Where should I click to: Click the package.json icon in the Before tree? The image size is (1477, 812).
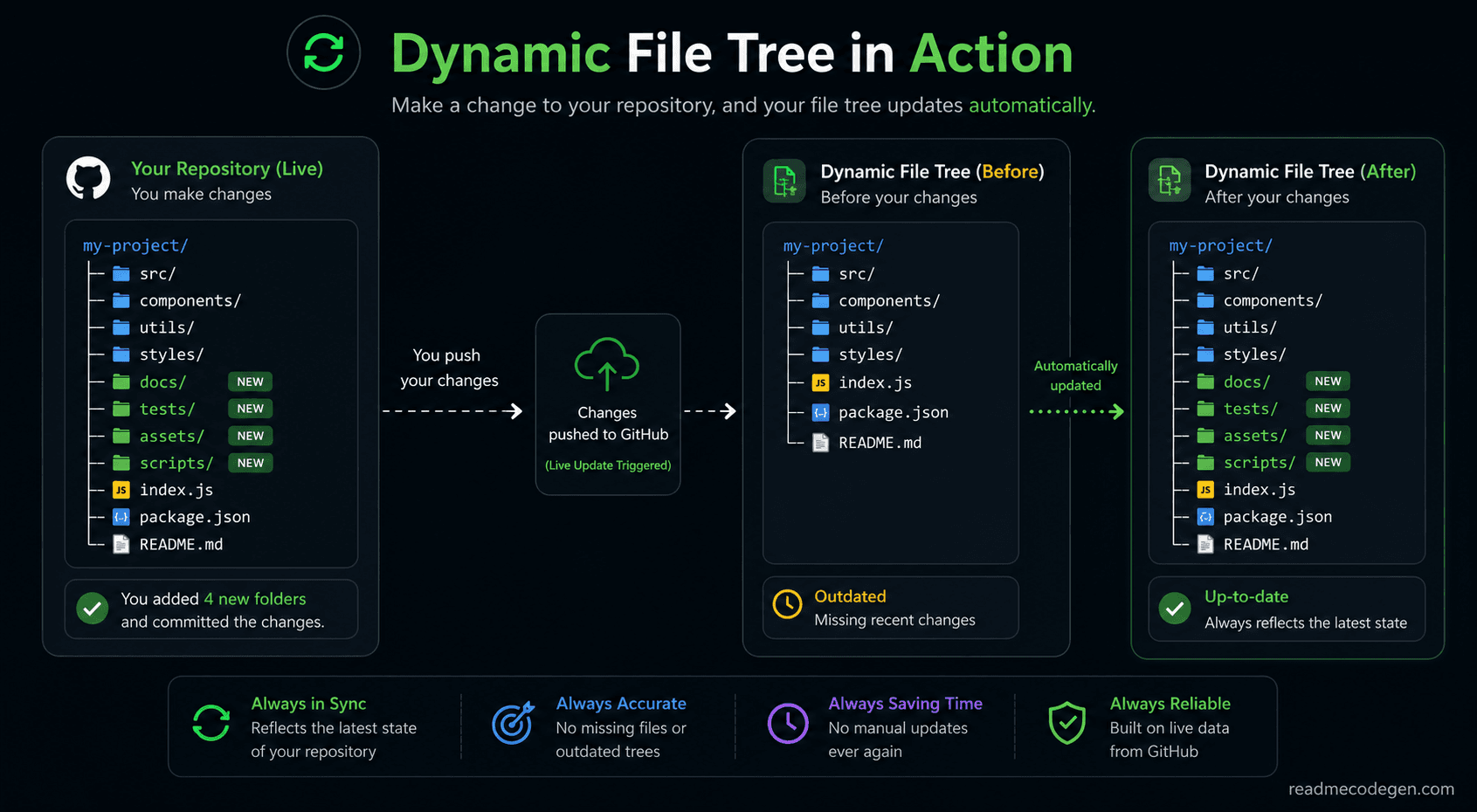[x=821, y=413]
